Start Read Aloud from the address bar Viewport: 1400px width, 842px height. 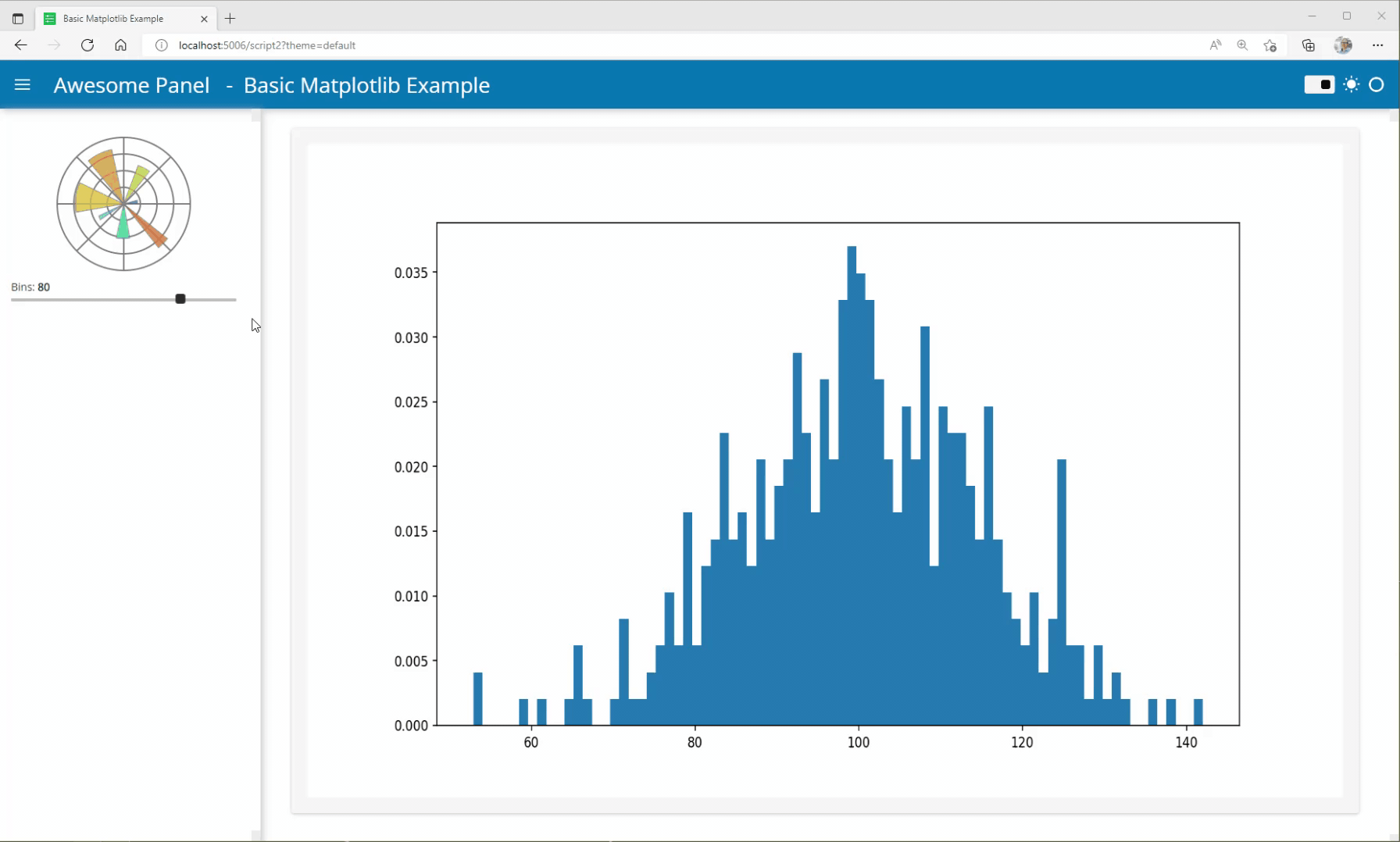(x=1214, y=45)
